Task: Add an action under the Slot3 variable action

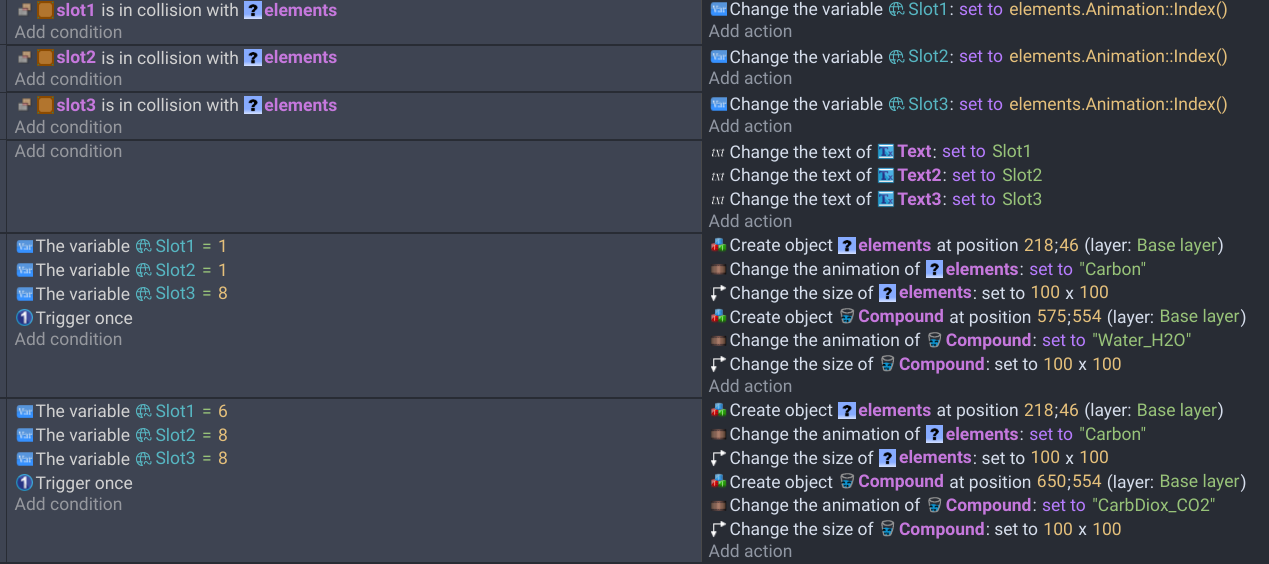Action: coord(750,126)
